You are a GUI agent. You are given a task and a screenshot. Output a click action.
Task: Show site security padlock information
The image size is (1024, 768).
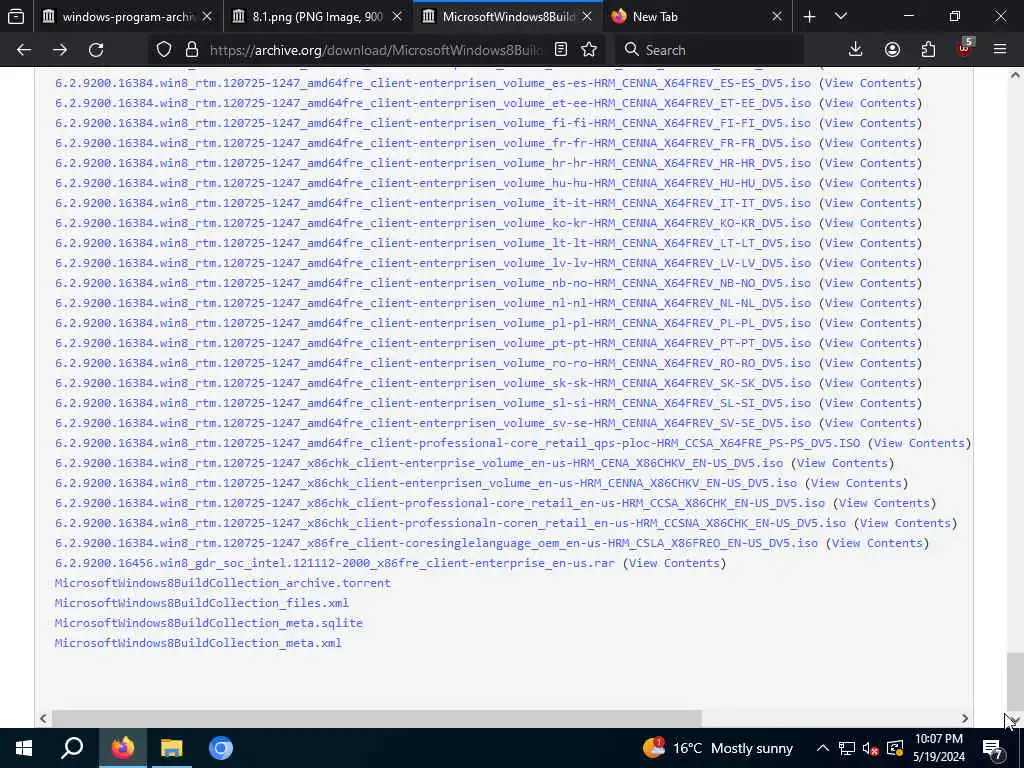click(191, 50)
